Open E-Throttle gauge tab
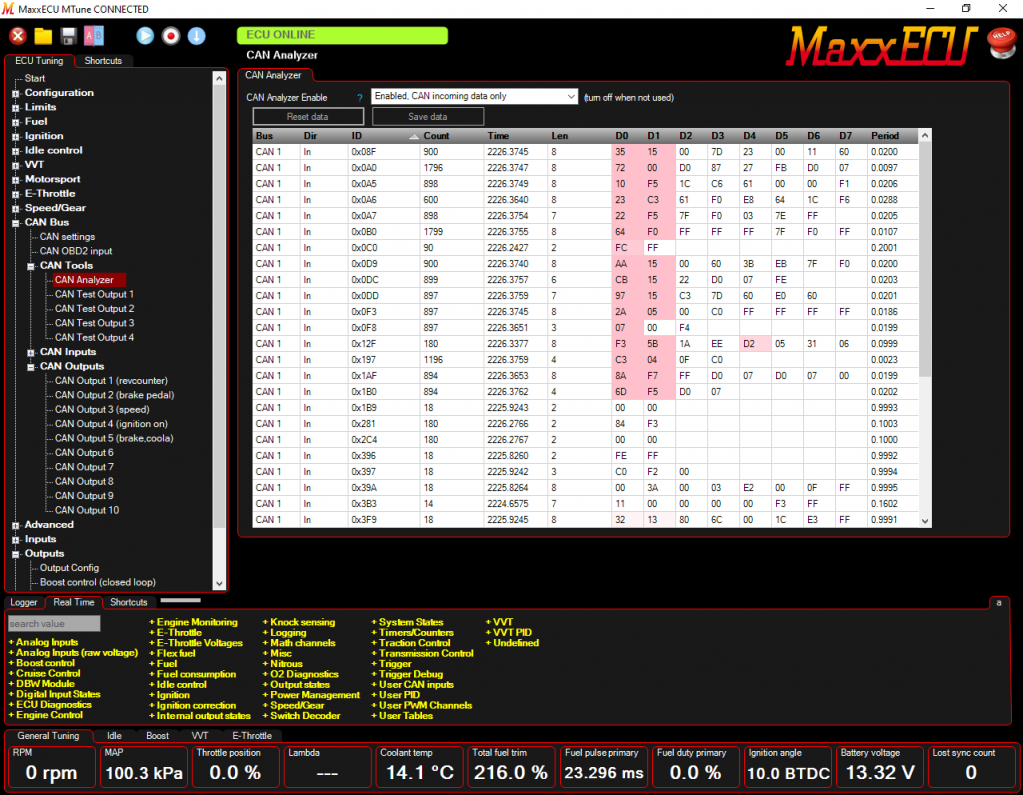 [252, 736]
